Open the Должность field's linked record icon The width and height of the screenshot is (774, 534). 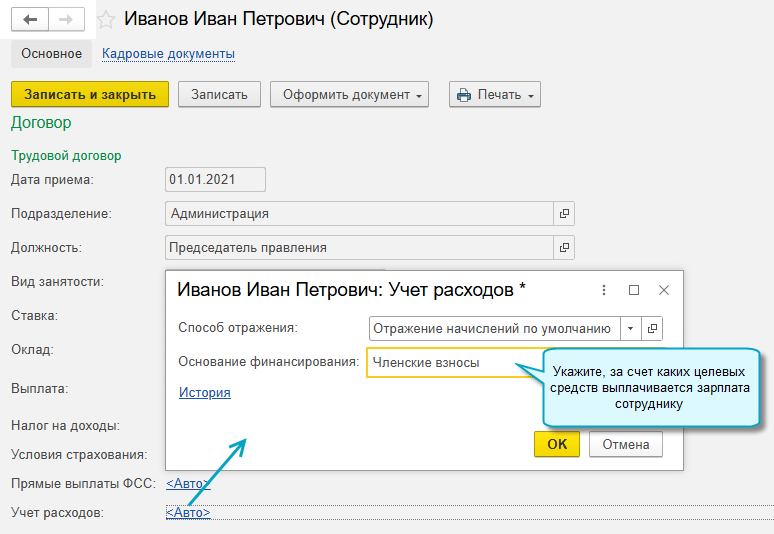pyautogui.click(x=564, y=247)
